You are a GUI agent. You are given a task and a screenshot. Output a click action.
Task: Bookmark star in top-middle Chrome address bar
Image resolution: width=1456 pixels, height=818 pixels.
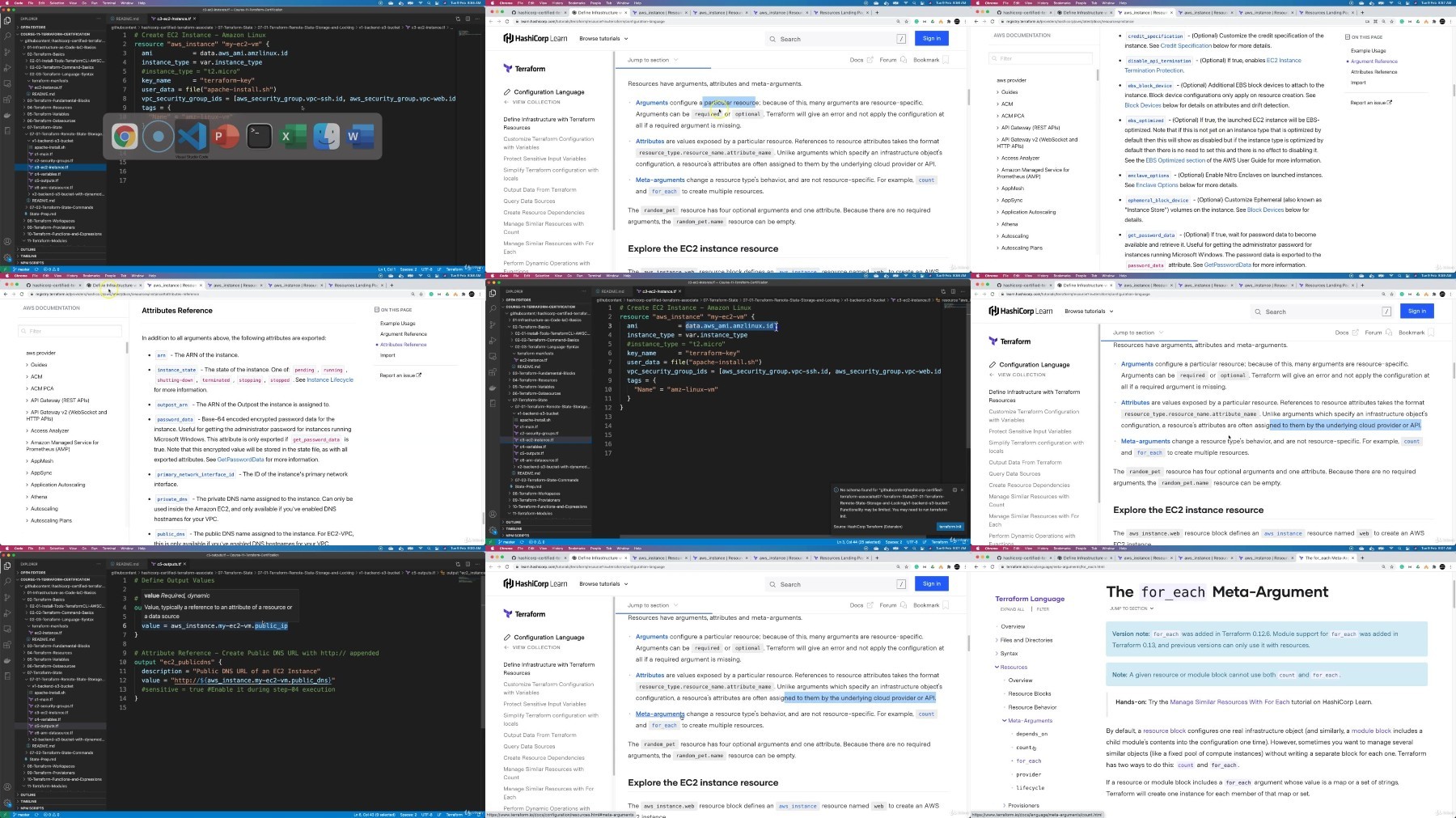[906, 22]
